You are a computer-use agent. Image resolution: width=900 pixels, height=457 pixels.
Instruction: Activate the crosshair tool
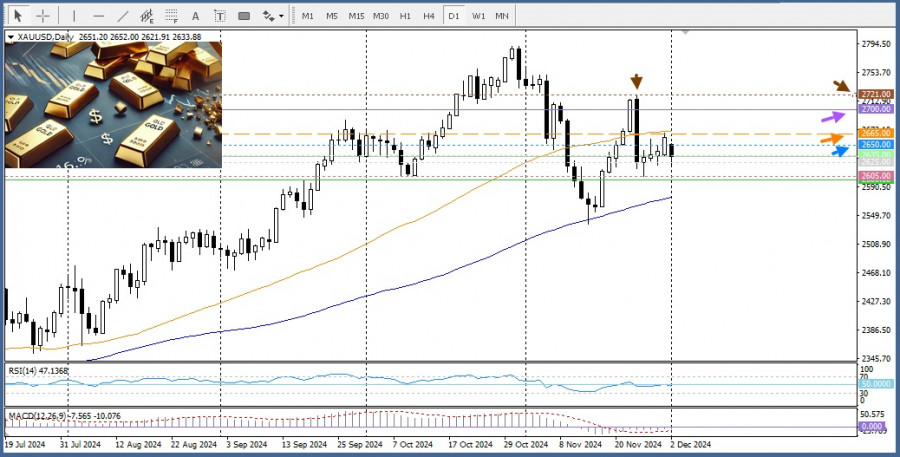click(x=42, y=16)
